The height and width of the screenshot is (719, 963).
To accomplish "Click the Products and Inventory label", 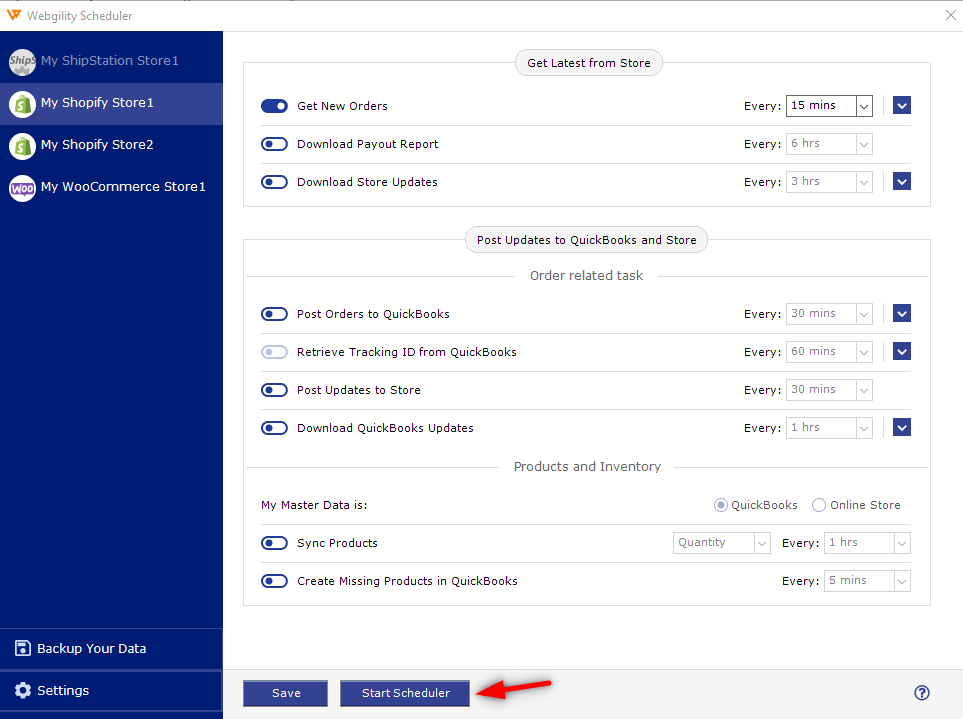I will 587,467.
